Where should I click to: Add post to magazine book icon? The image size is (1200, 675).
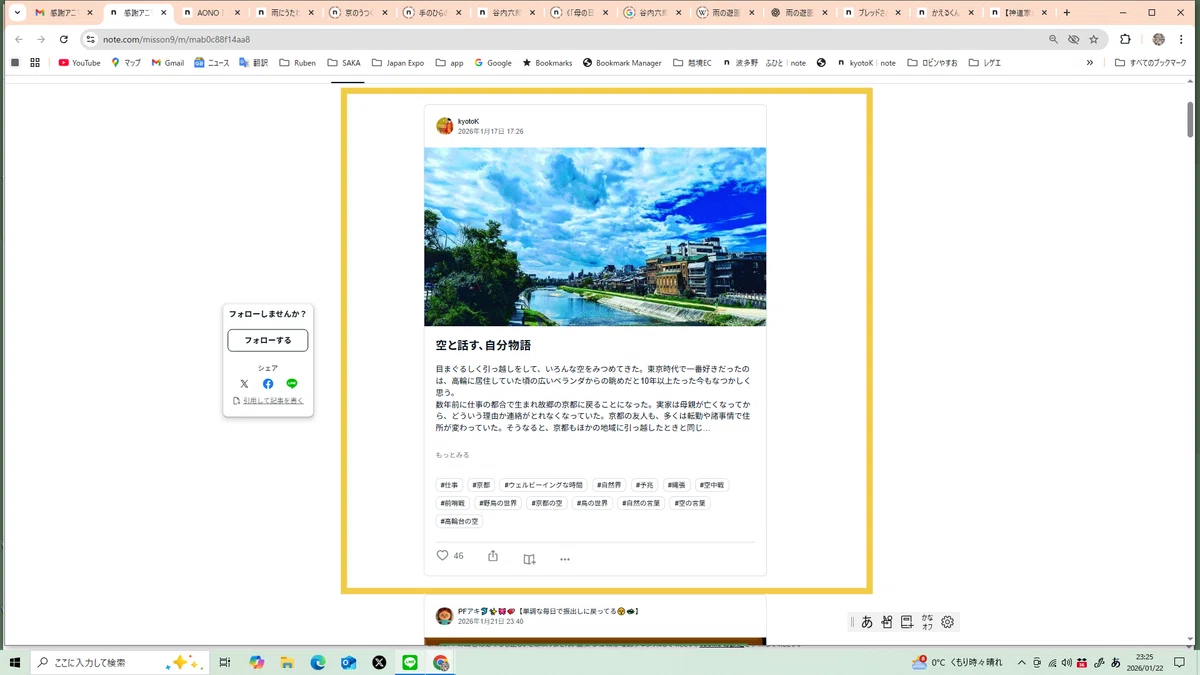click(x=530, y=559)
